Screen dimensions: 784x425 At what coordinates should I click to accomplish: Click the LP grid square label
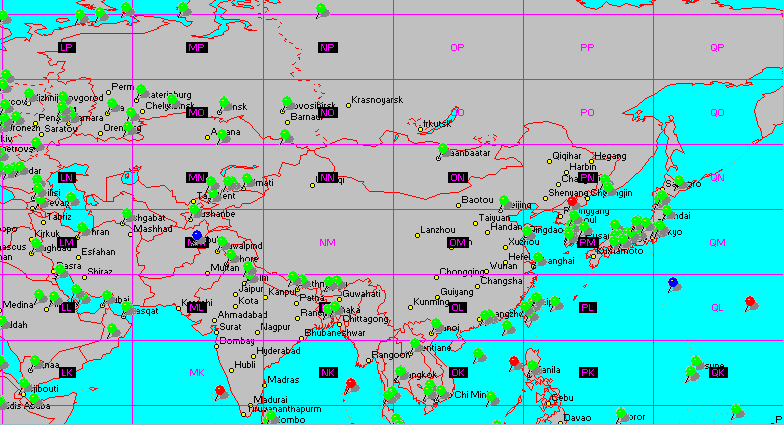pyautogui.click(x=66, y=48)
